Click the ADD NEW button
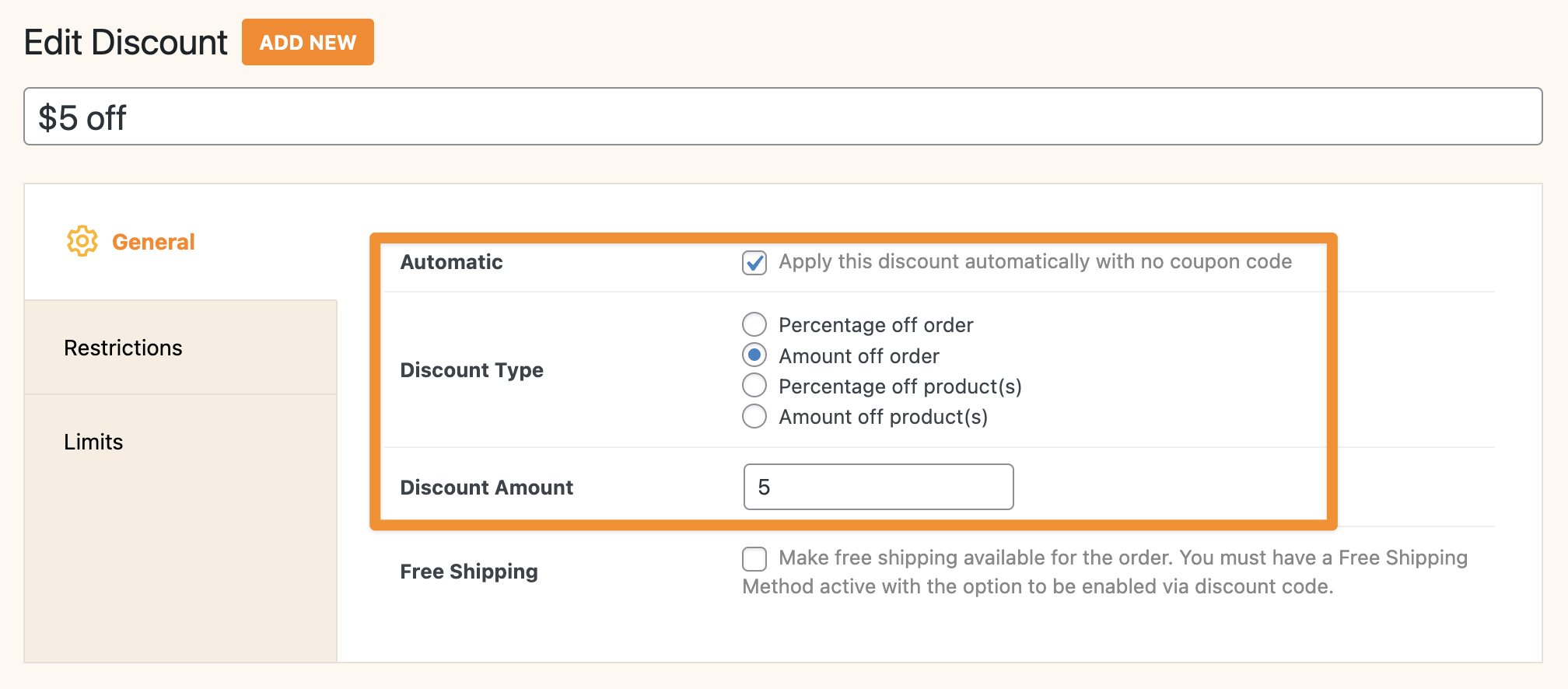 307,42
